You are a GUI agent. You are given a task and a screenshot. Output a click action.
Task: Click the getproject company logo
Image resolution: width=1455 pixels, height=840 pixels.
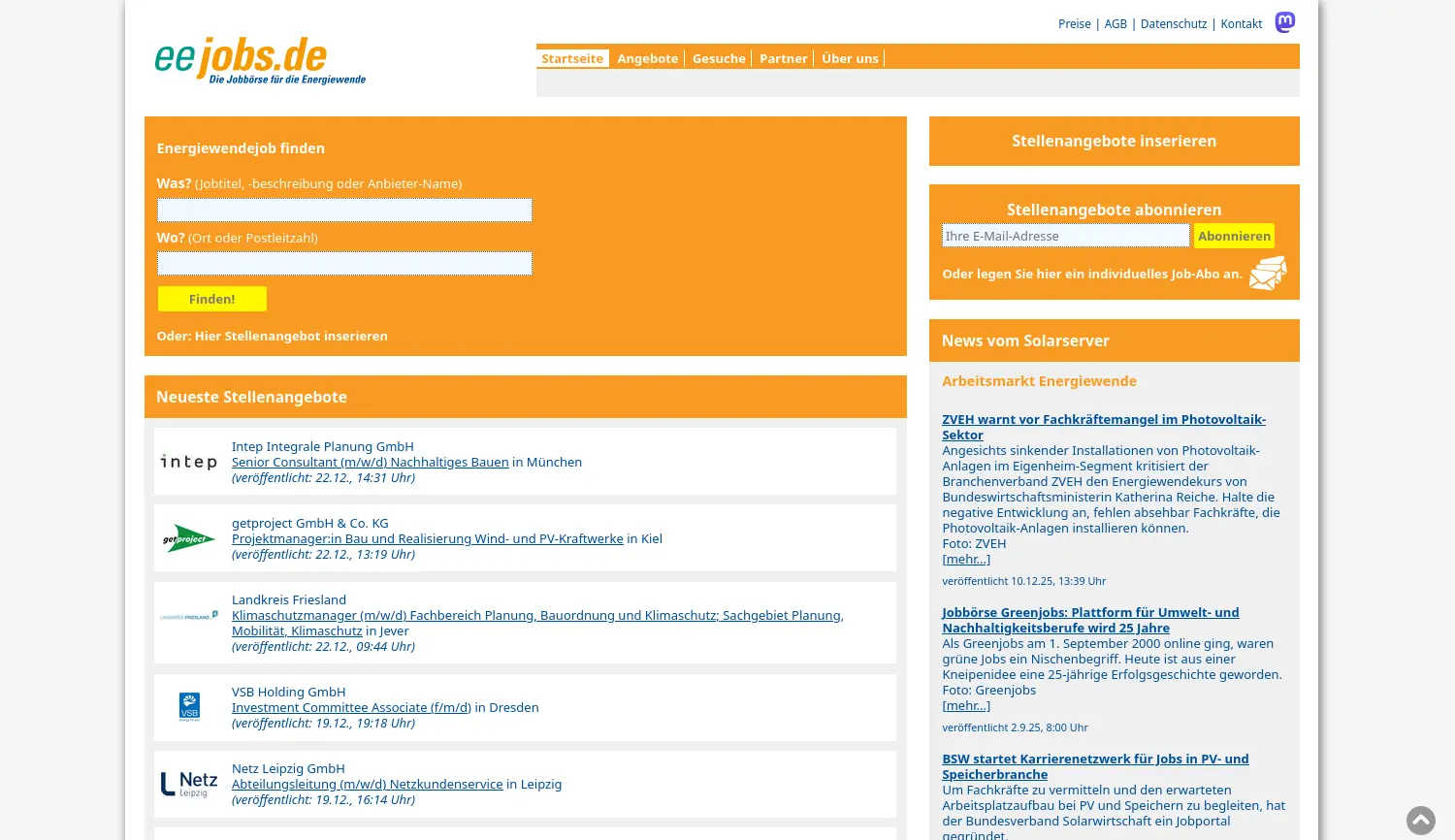point(188,537)
